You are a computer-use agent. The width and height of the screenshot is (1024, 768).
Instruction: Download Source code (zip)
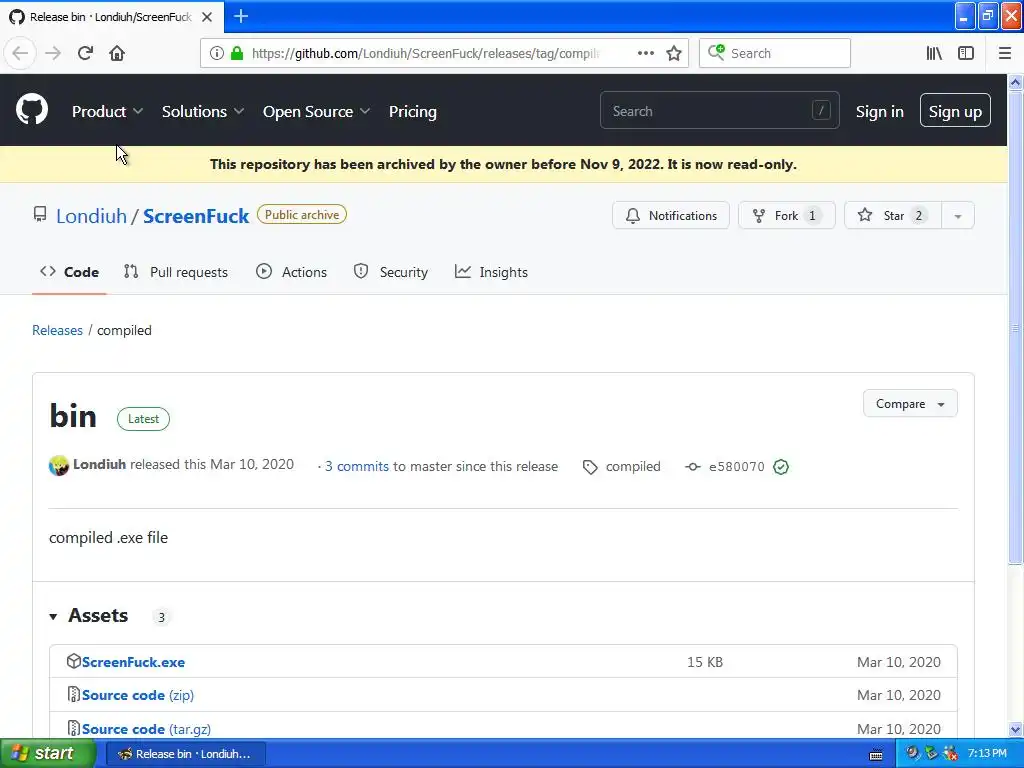tap(138, 696)
